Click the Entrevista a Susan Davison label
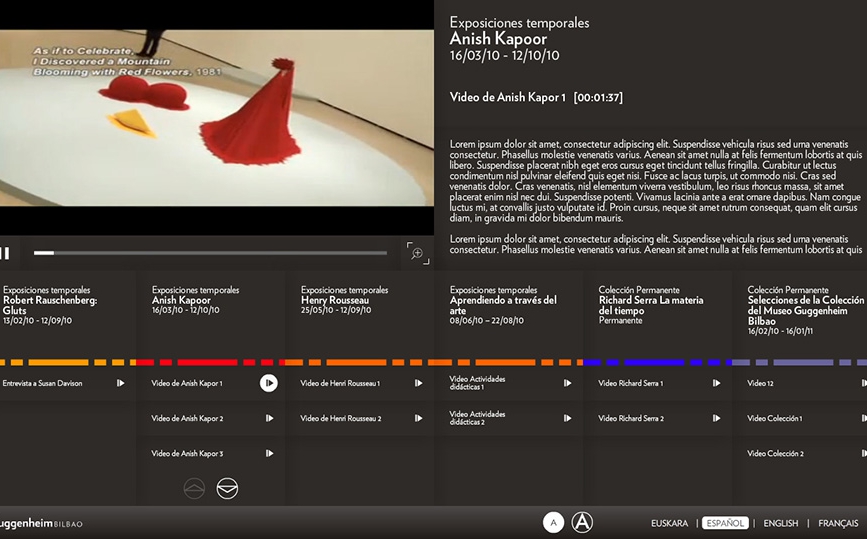867x539 pixels. tap(42, 383)
